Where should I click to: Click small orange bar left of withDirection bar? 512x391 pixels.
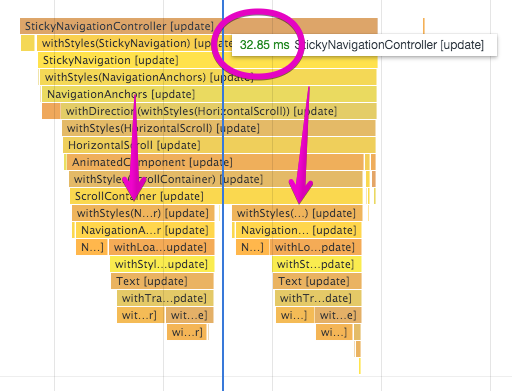pyautogui.click(x=51, y=111)
